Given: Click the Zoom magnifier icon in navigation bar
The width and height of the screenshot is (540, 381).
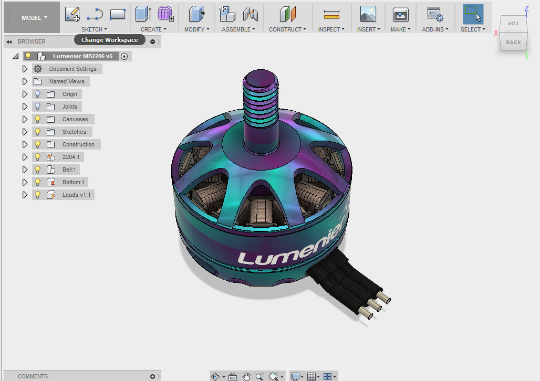Looking at the screenshot, I should point(259,377).
